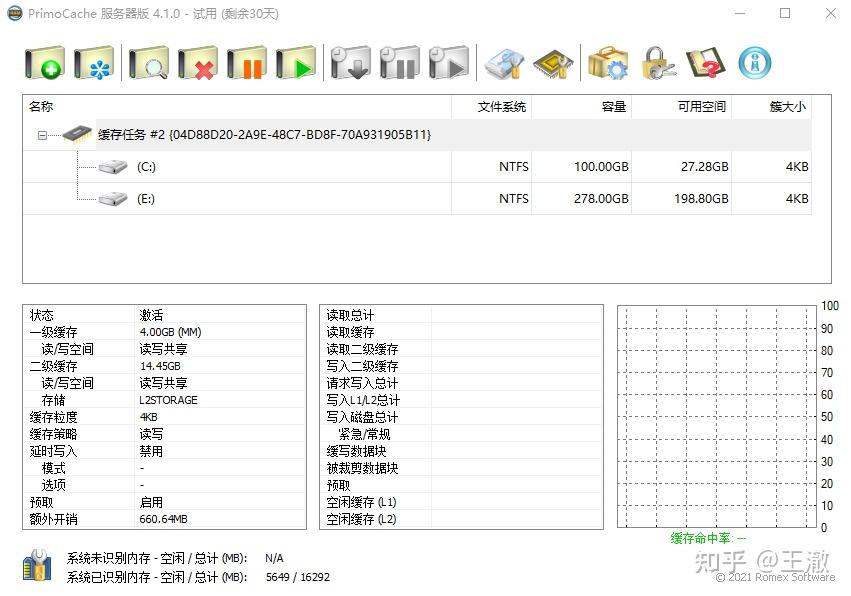Click the 缓存命中率 label under the chart

(x=708, y=538)
